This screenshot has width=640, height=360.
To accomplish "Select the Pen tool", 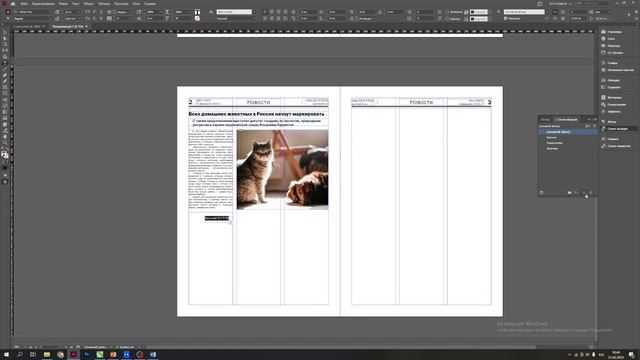I will coord(5,75).
